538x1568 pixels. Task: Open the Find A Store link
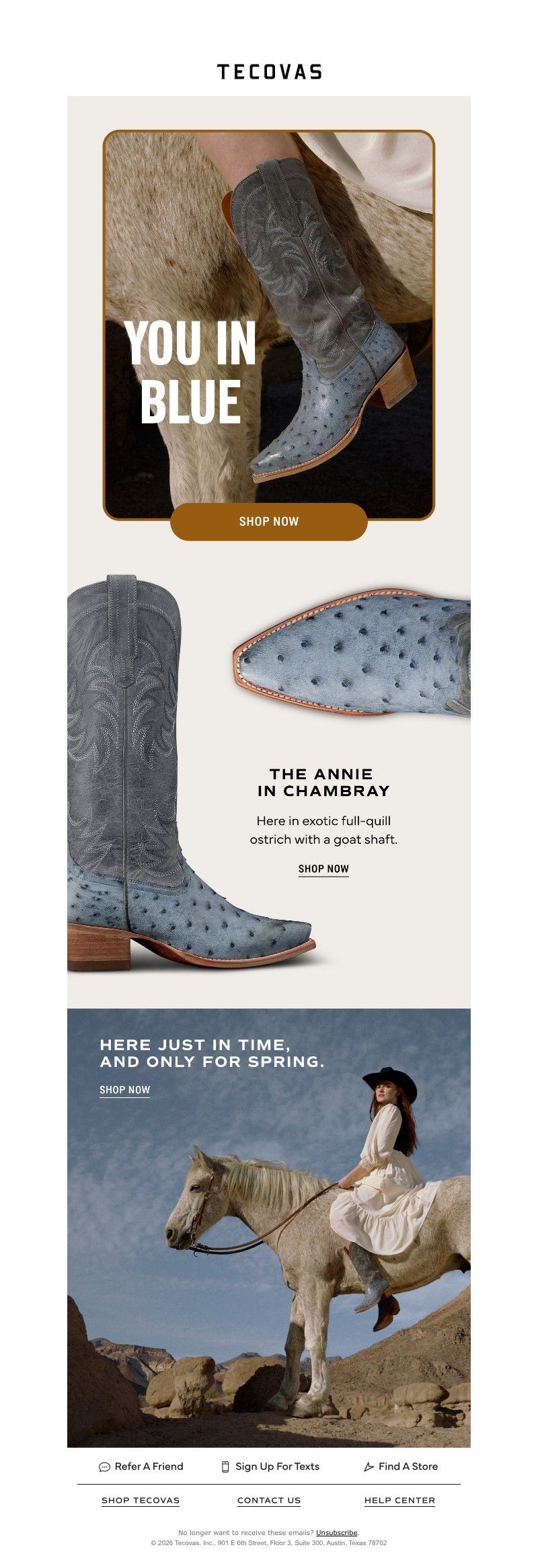[x=401, y=1466]
